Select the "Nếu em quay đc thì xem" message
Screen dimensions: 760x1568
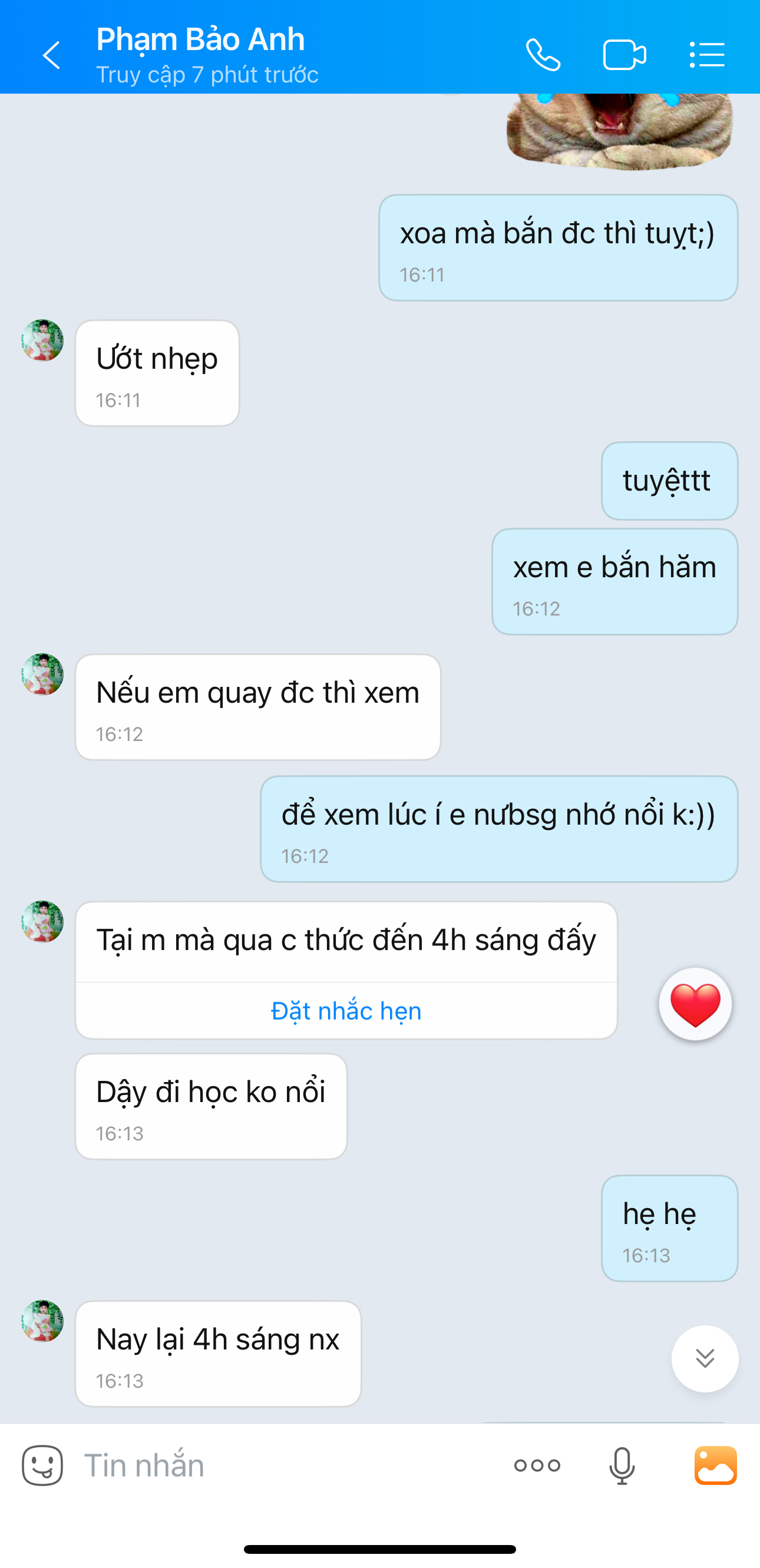pos(257,706)
